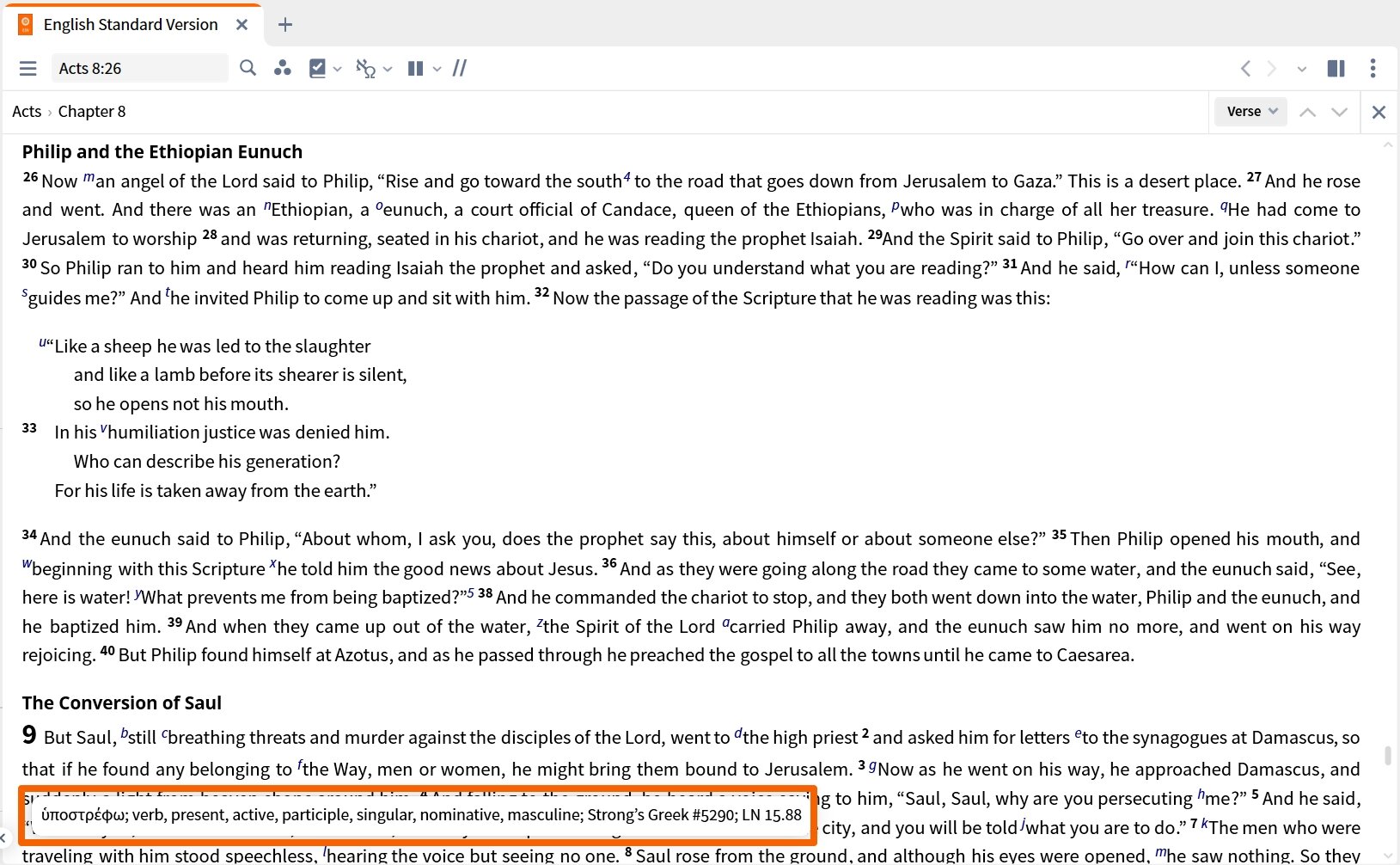Click the multiple resources columns icon

[x=415, y=68]
